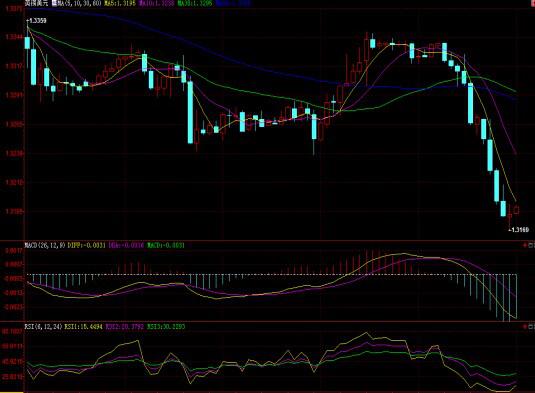The width and height of the screenshot is (535, 393).
Task: Click the blue MA60 value in header
Action: coord(233,3)
